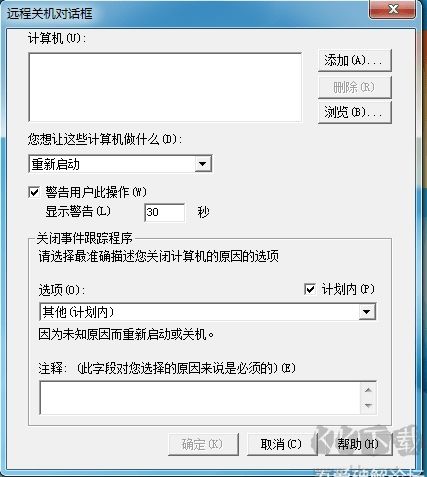
Task: Click the 添加(A)... button
Action: (x=355, y=60)
